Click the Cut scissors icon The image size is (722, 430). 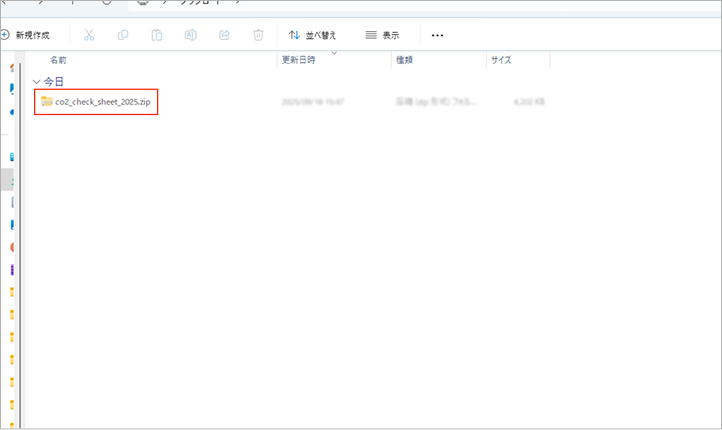(x=89, y=35)
